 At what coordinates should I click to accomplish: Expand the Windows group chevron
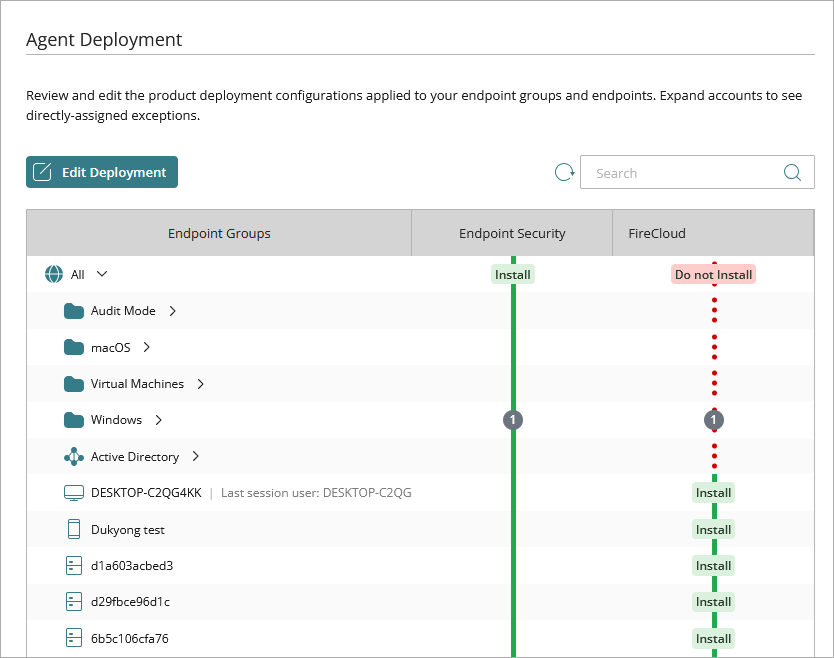(159, 420)
